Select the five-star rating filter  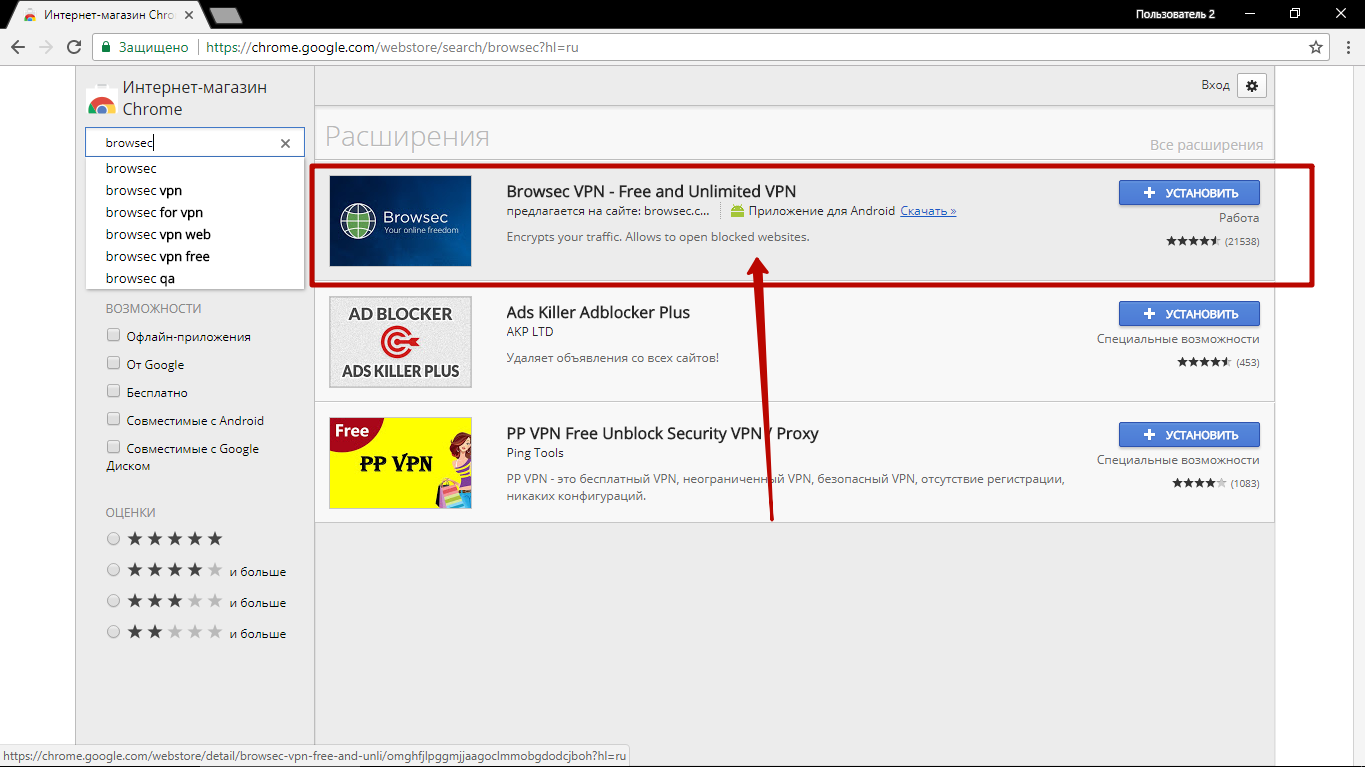pos(113,539)
